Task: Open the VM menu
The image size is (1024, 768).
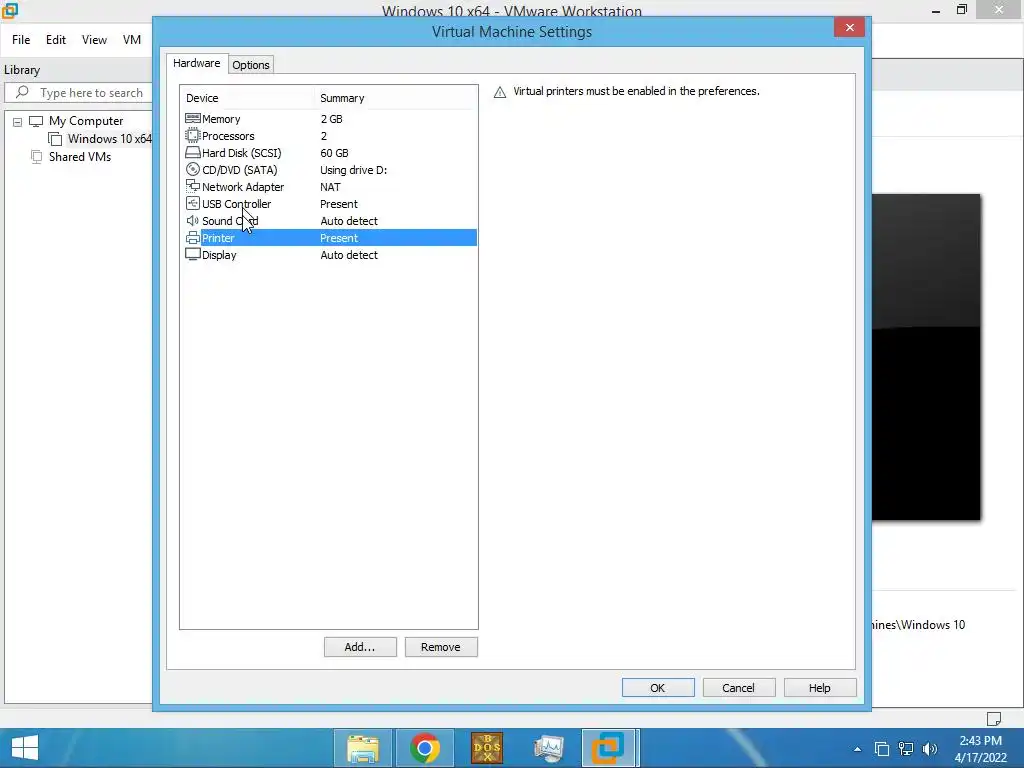Action: pos(131,40)
